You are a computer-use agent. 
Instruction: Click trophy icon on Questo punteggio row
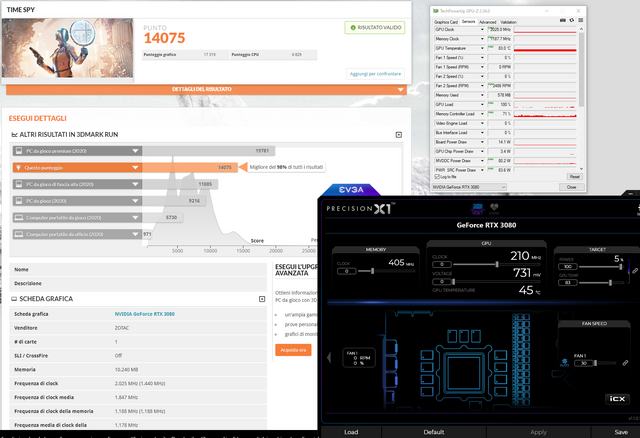click(18, 168)
